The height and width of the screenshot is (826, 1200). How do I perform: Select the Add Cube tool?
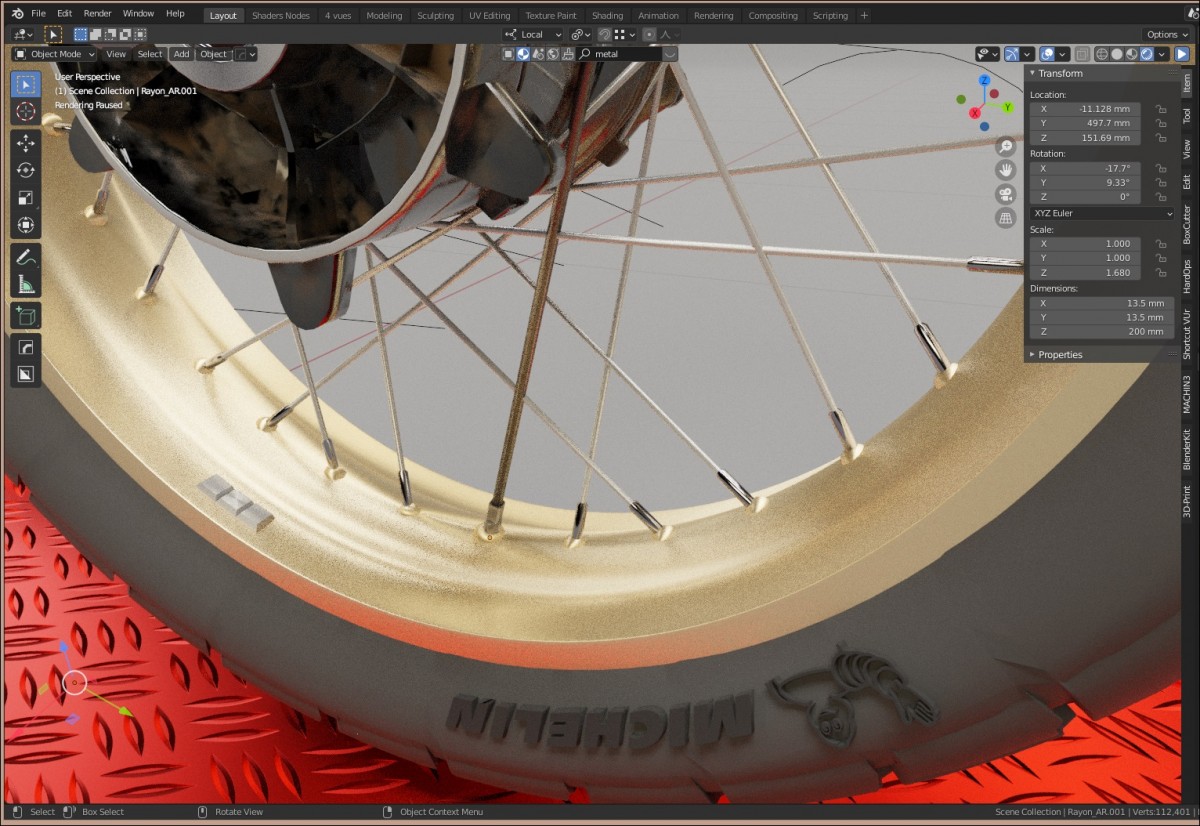[26, 317]
